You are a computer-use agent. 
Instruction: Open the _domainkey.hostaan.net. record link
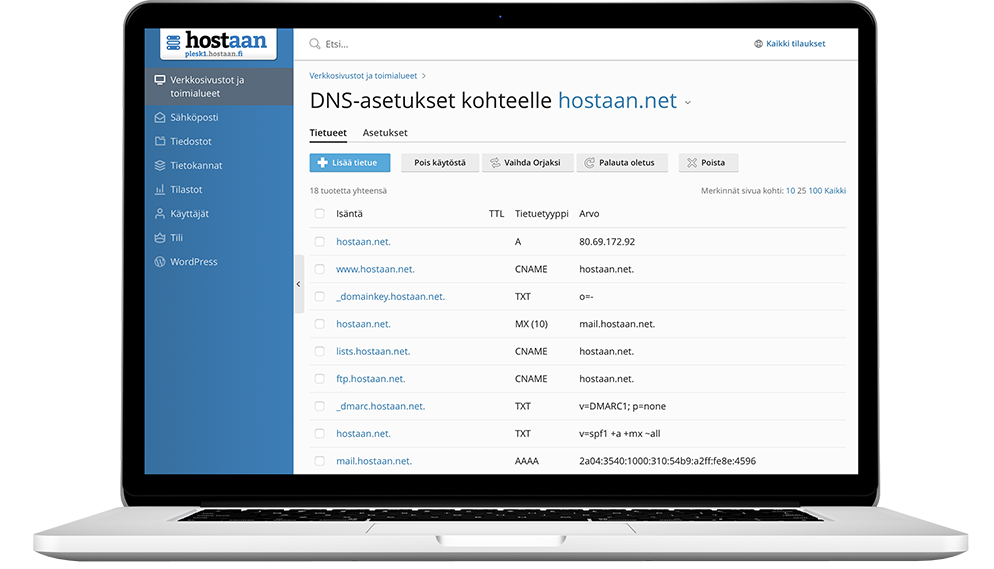click(x=390, y=297)
